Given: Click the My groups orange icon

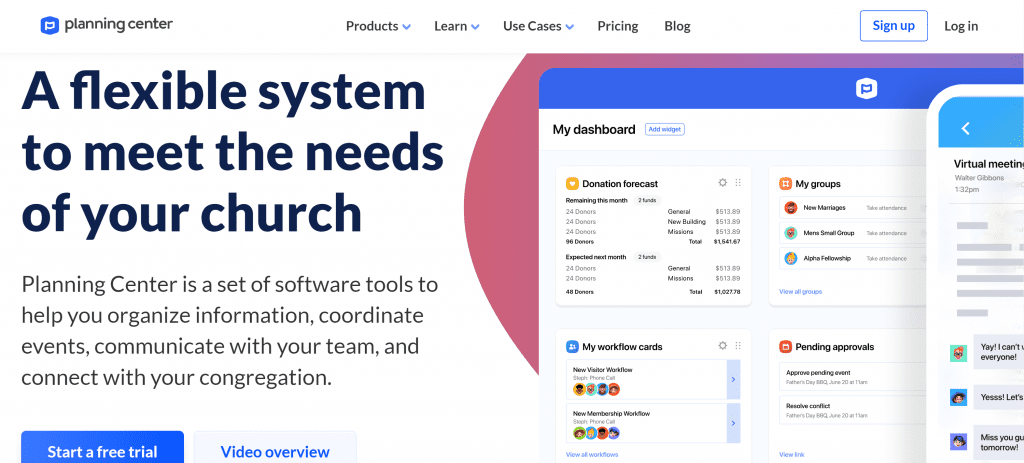Looking at the screenshot, I should pos(785,184).
